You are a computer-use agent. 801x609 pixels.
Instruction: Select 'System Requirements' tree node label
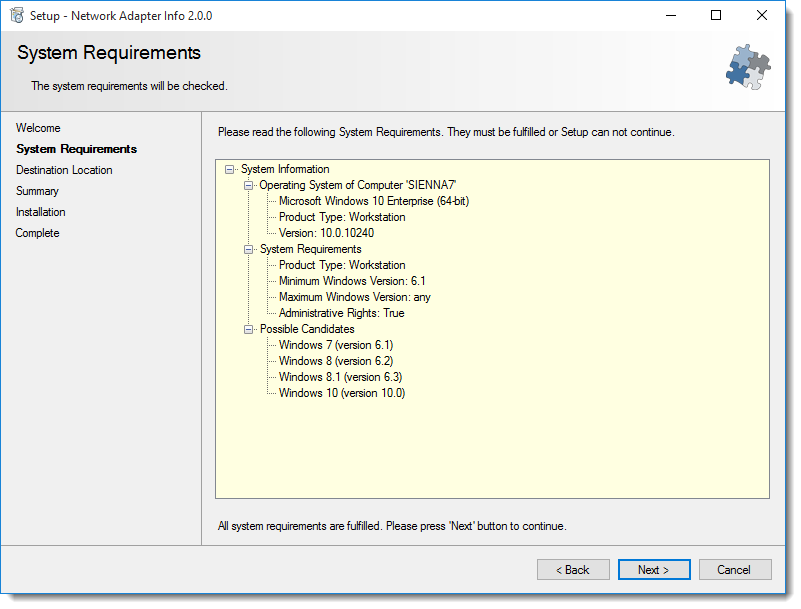[x=311, y=249]
